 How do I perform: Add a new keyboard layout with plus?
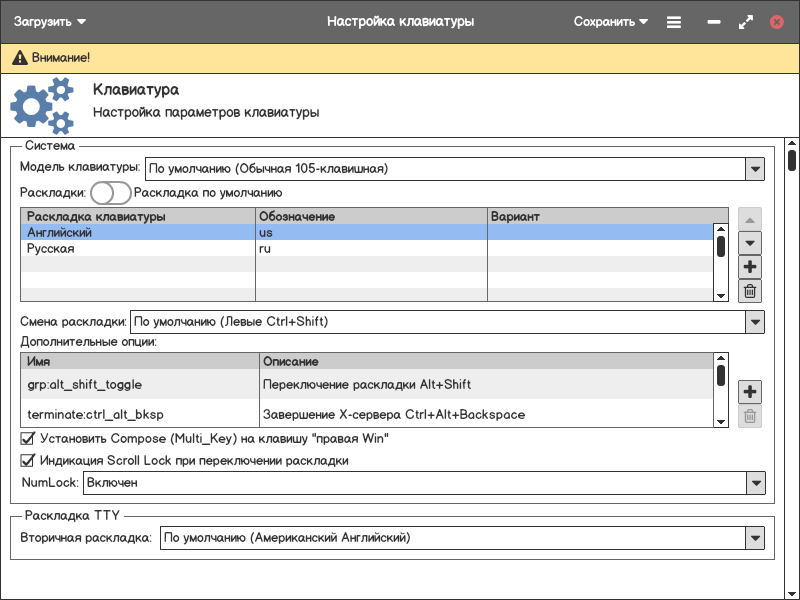point(750,267)
